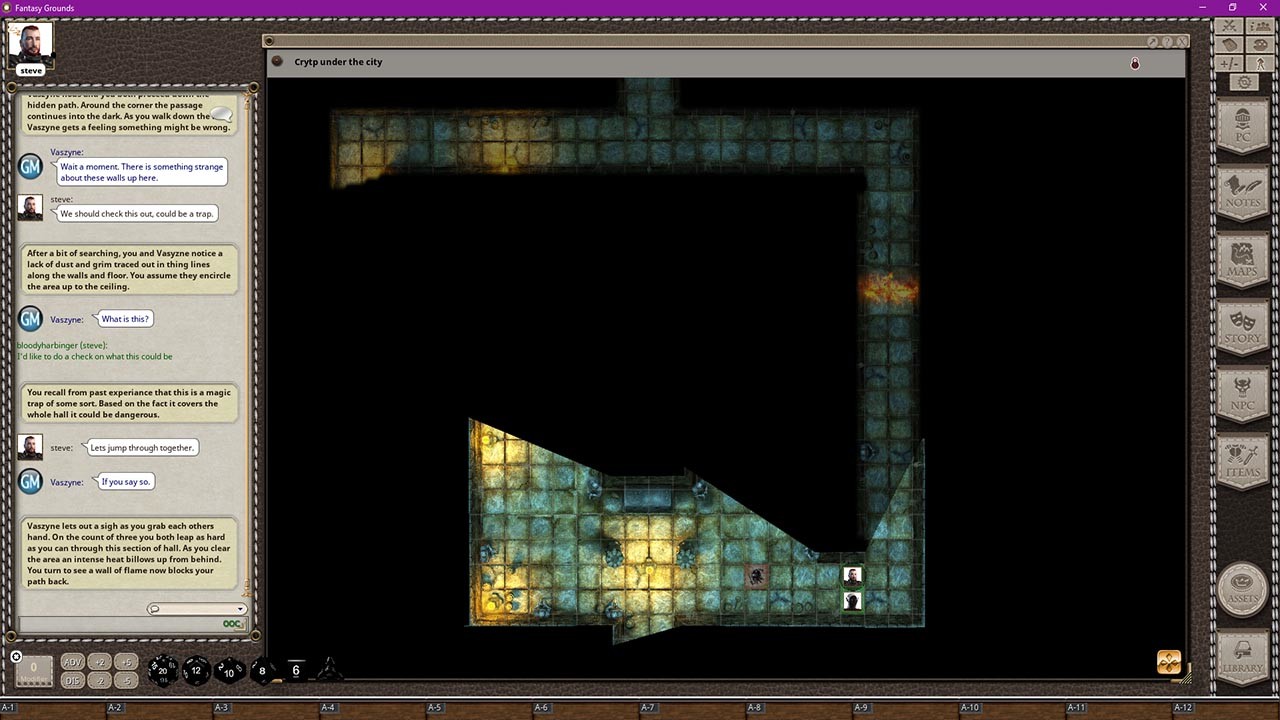Image resolution: width=1280 pixels, height=720 pixels.
Task: Switch to the A-3 hotkey tab
Action: pyautogui.click(x=221, y=707)
